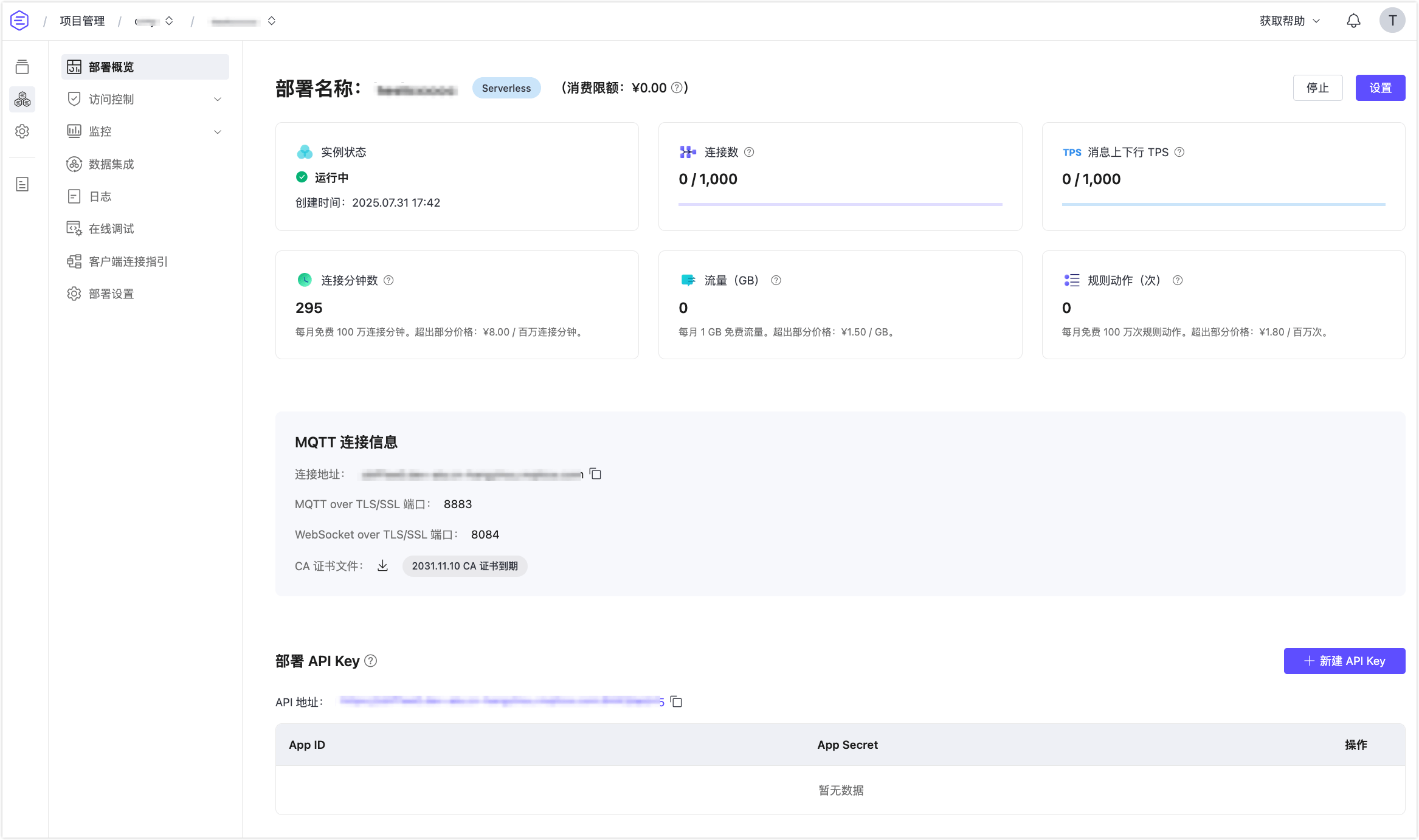The height and width of the screenshot is (840, 1419).
Task: Click the 连接数 usage progress bar
Action: (x=840, y=205)
